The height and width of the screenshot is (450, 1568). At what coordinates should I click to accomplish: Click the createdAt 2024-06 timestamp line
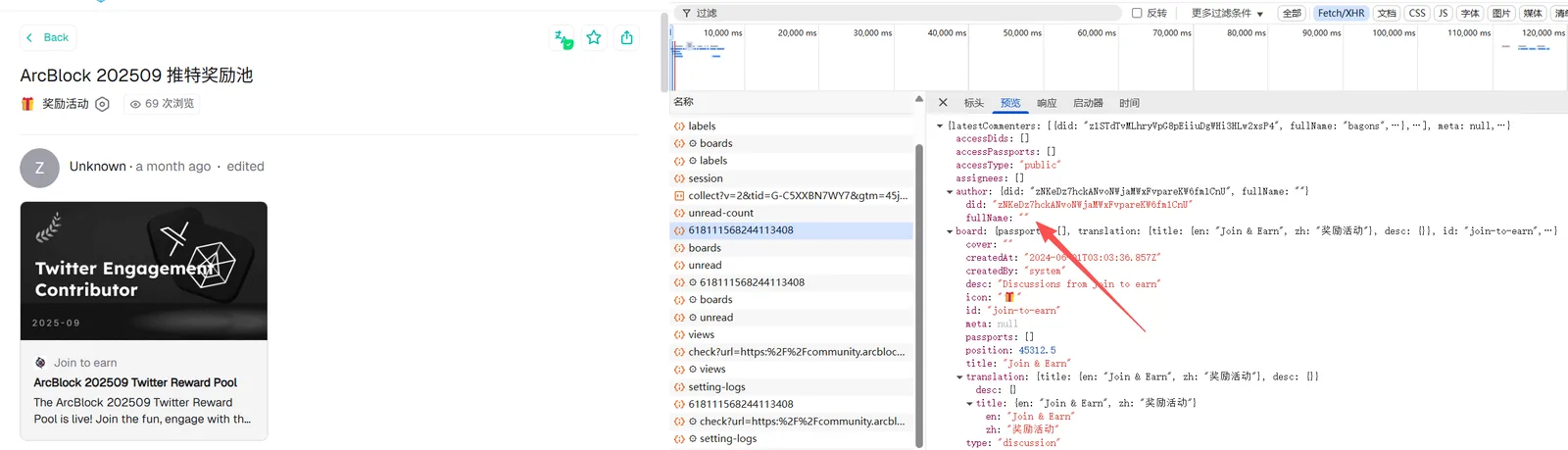(x=1062, y=258)
